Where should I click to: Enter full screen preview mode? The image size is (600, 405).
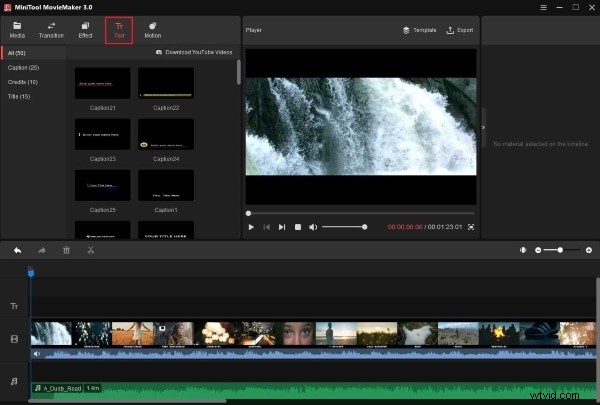tap(471, 227)
